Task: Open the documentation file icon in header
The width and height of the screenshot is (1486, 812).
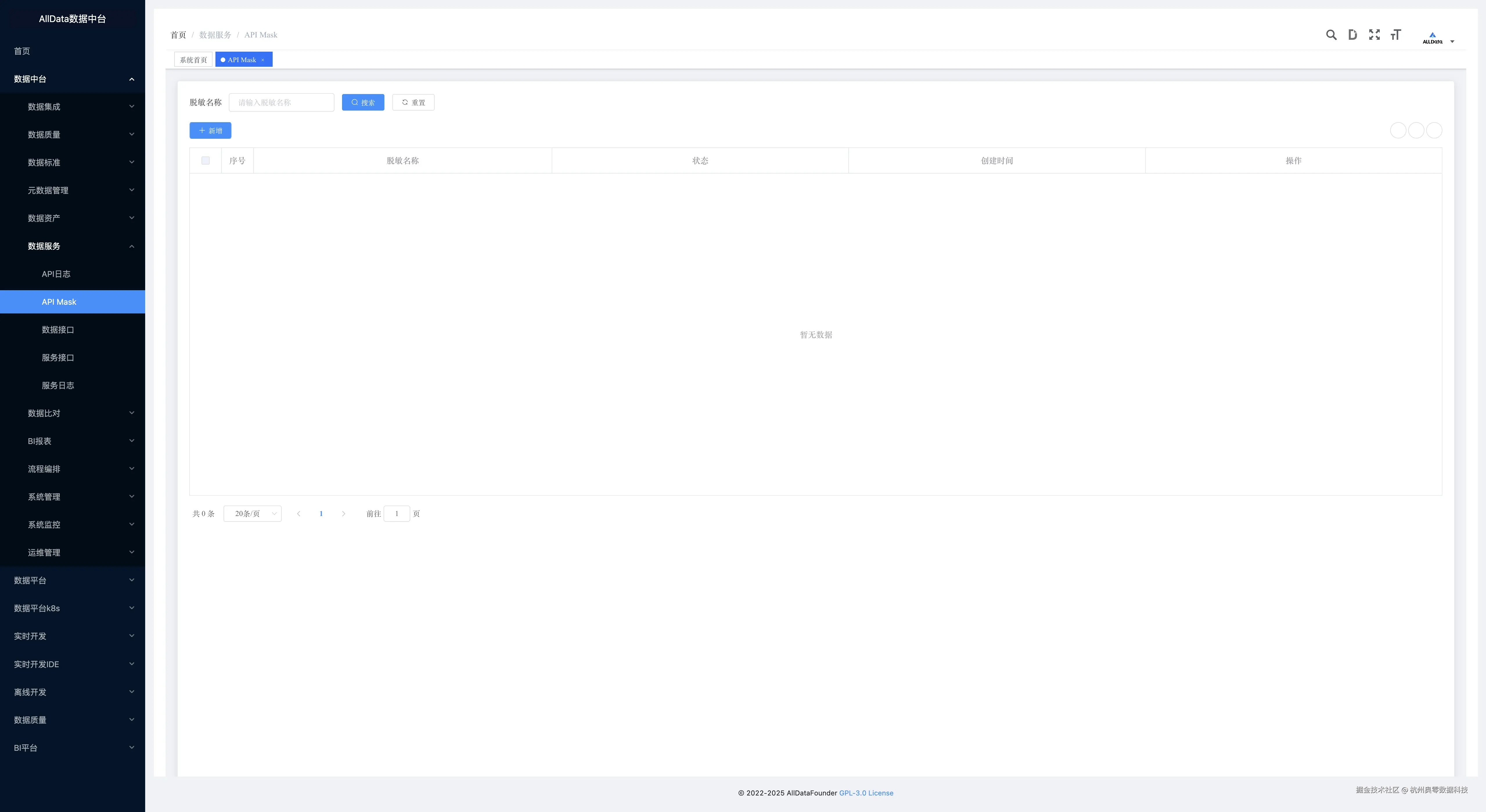Action: pos(1352,35)
